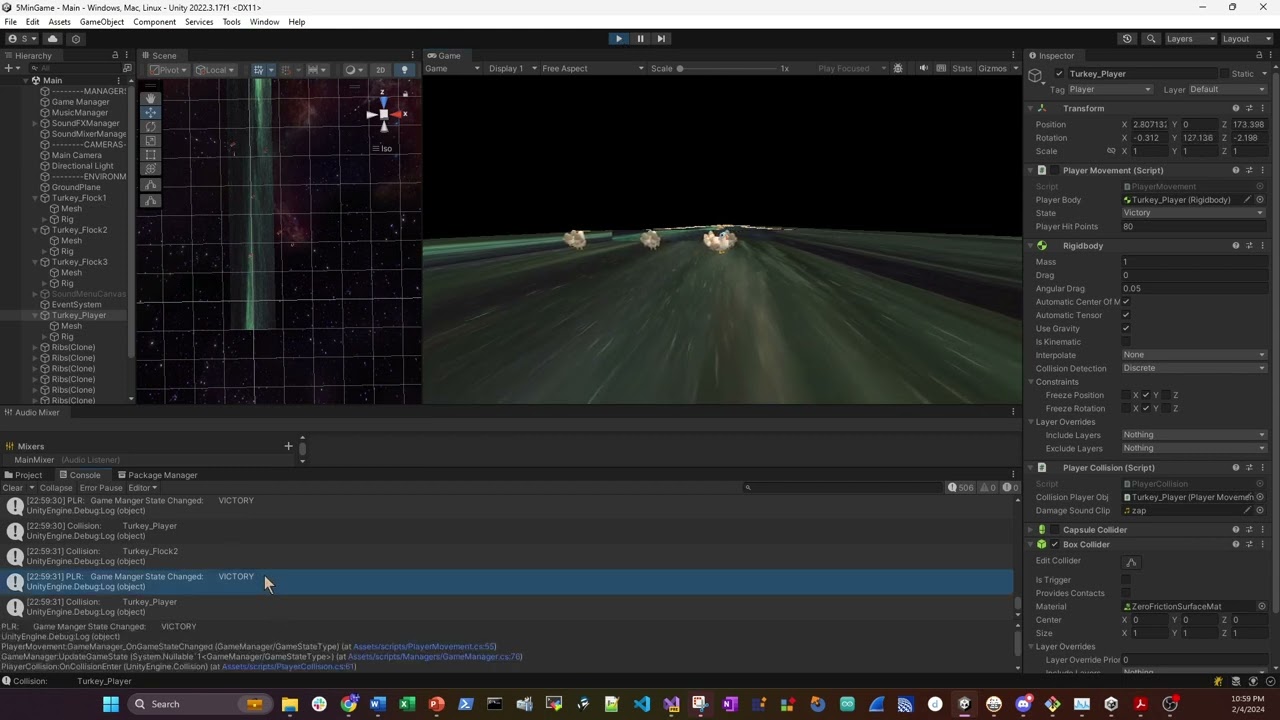Click the Player Hit Points field

[x=1194, y=227]
